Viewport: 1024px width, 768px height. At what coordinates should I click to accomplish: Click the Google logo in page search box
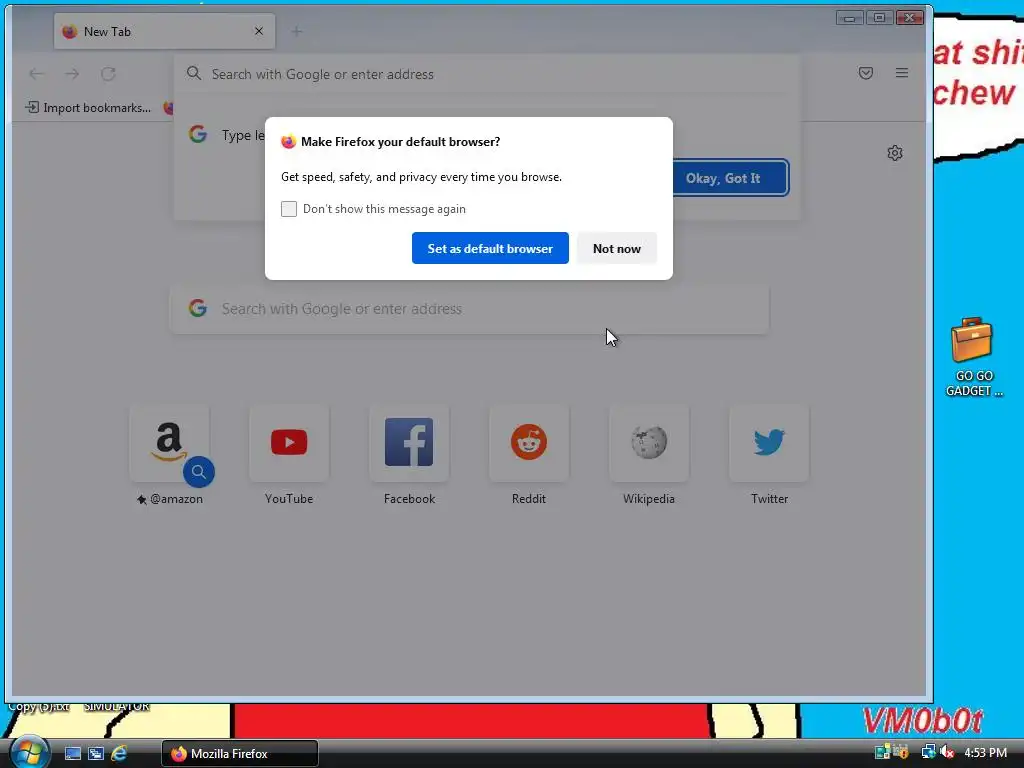click(198, 308)
